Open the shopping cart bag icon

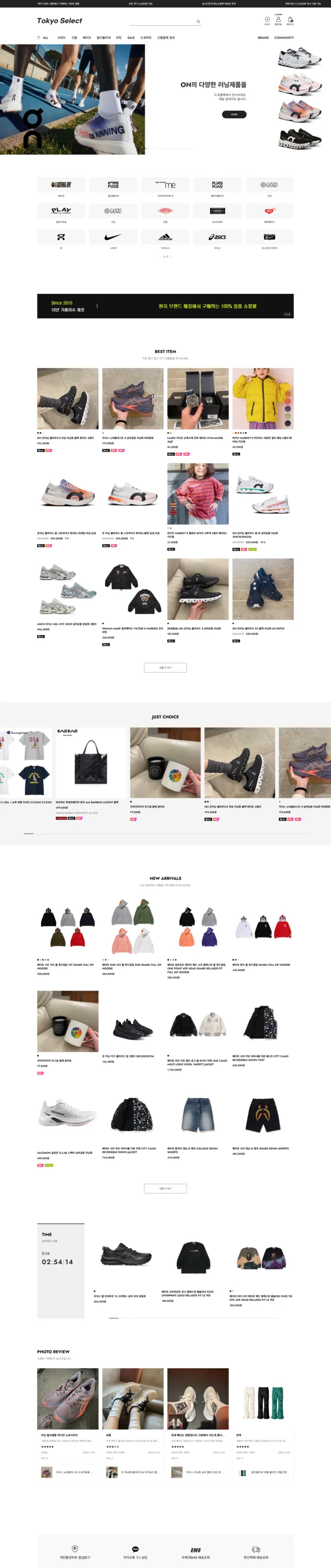[290, 19]
